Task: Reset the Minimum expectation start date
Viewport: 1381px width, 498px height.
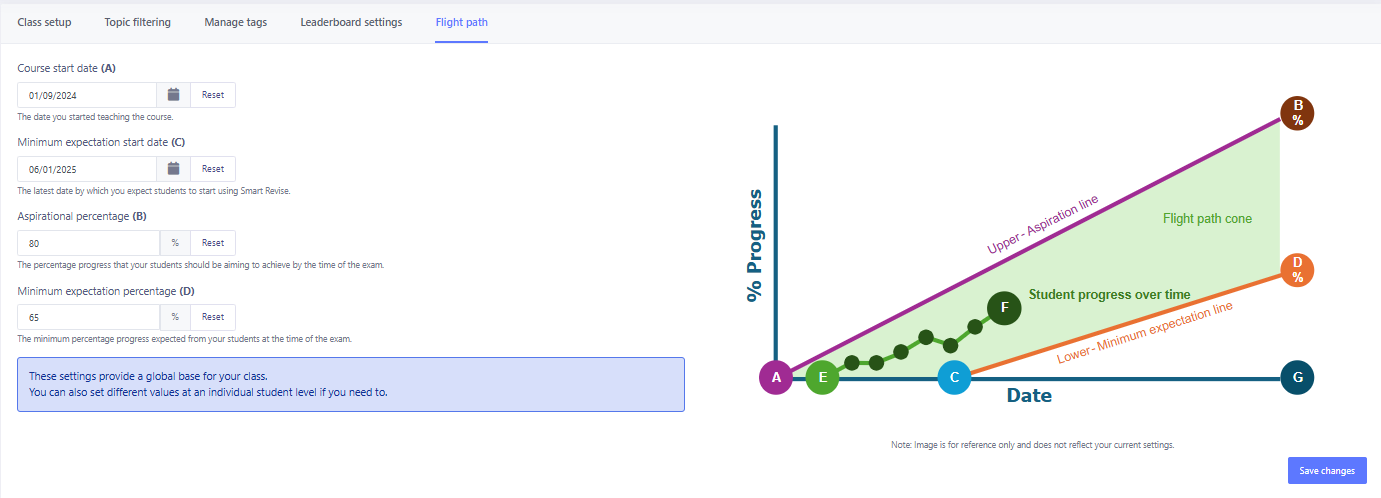Action: point(213,169)
